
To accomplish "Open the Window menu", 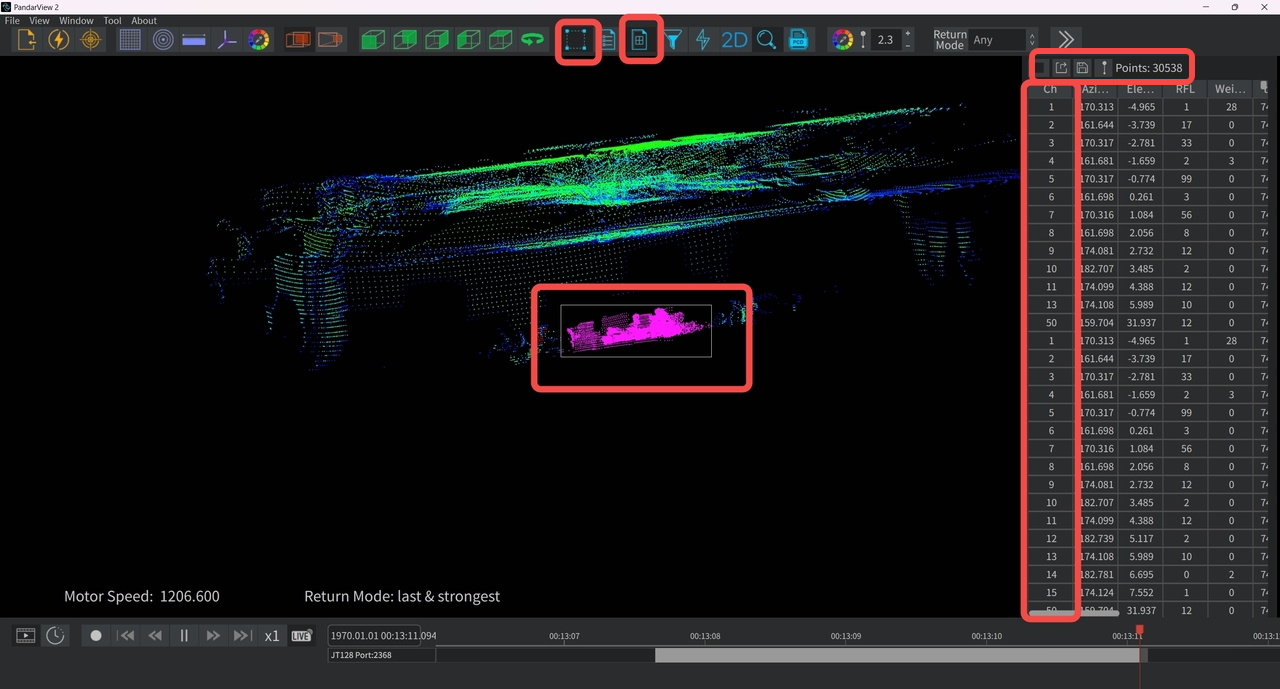I will pos(76,20).
